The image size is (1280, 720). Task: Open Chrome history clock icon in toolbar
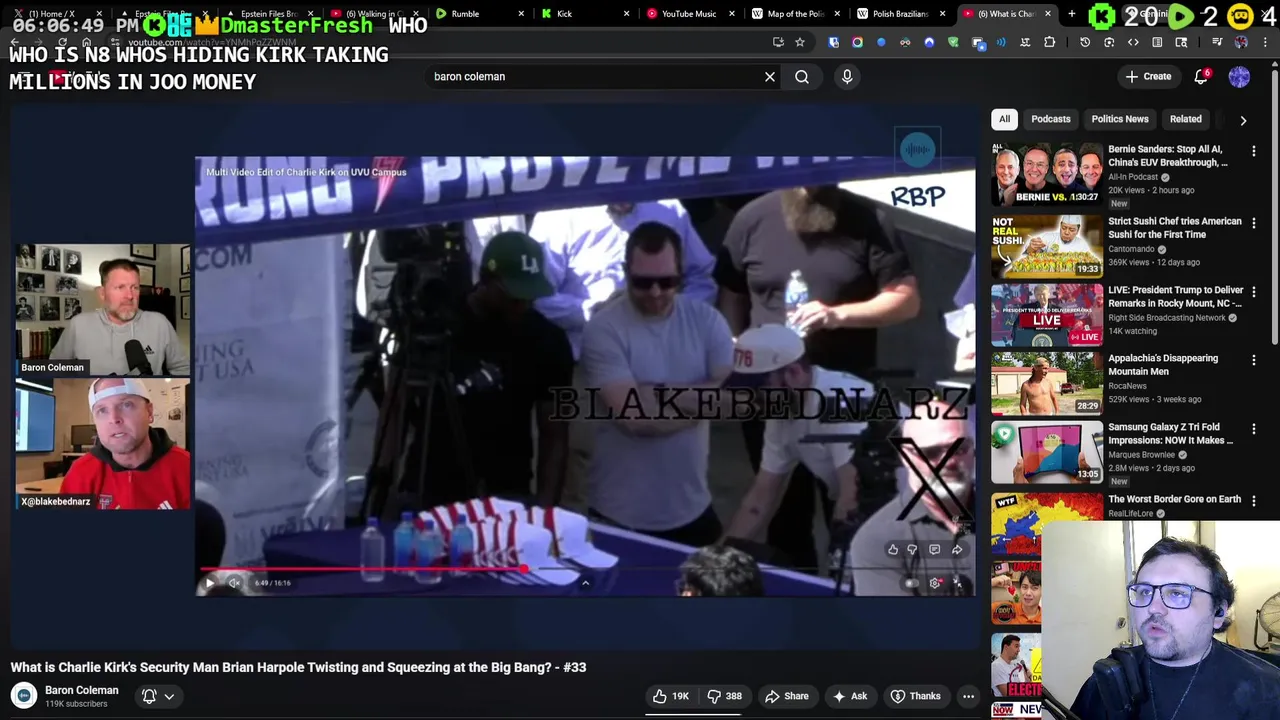click(x=1085, y=42)
